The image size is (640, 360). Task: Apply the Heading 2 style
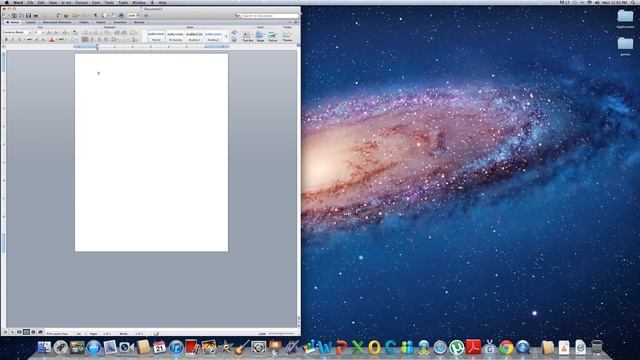[x=213, y=36]
